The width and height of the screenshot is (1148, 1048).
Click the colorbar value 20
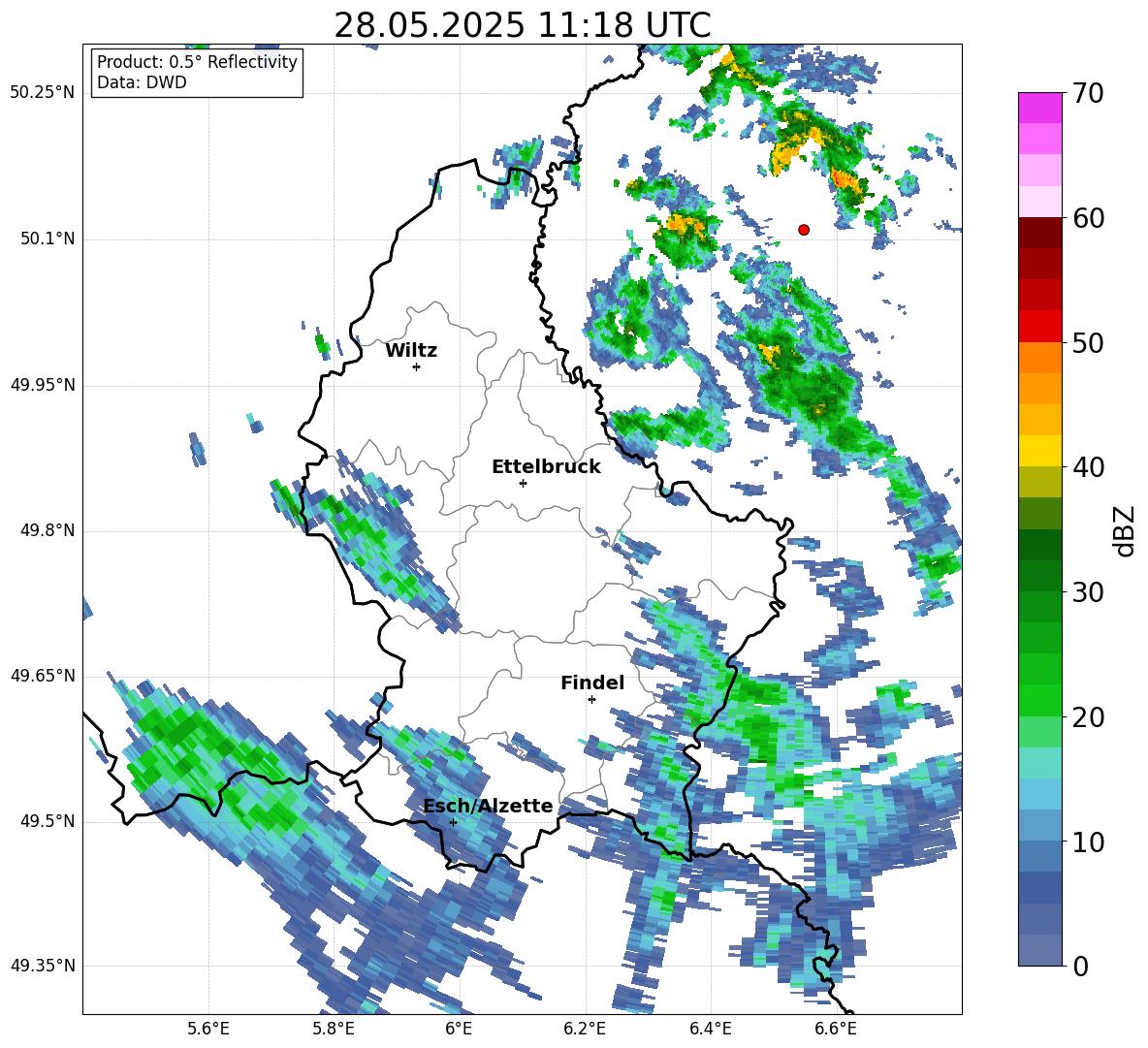coord(1088,716)
